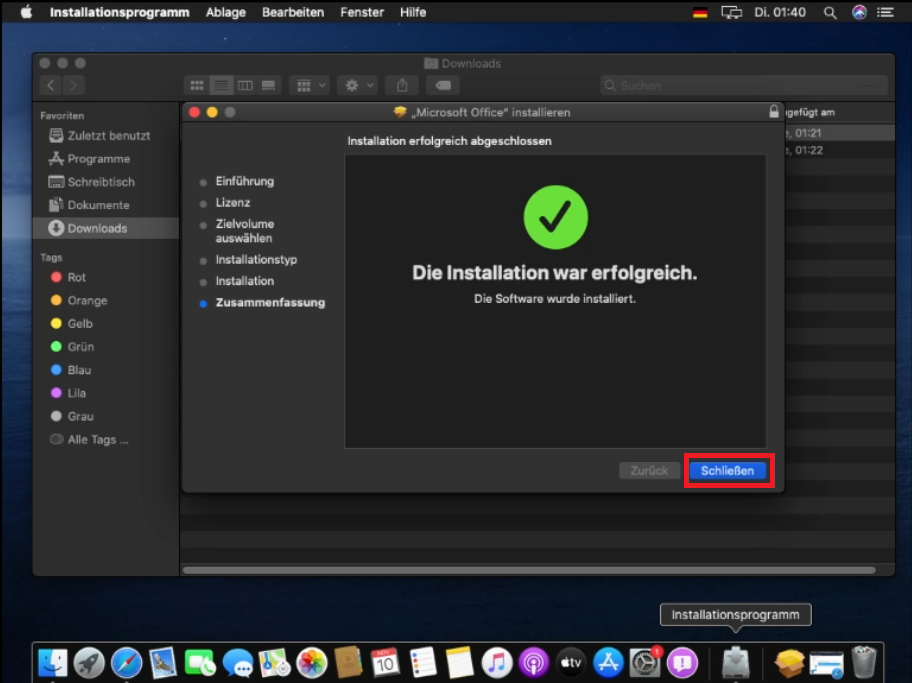Open Siri from the menu bar
912x683 pixels.
click(x=859, y=12)
